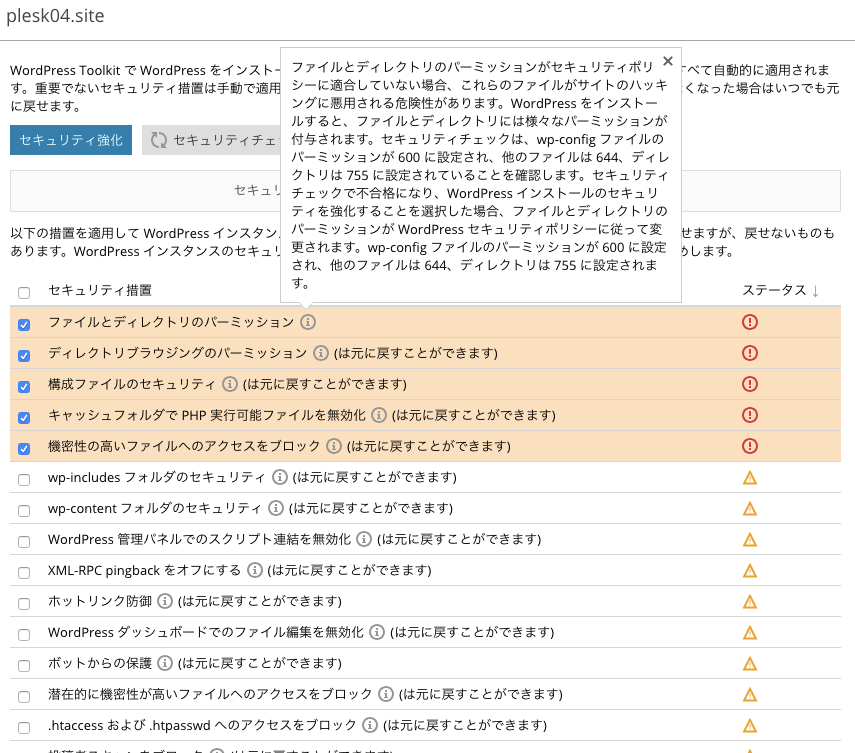Close the permissions explanation tooltip
The height and width of the screenshot is (753, 855).
pyautogui.click(x=668, y=60)
